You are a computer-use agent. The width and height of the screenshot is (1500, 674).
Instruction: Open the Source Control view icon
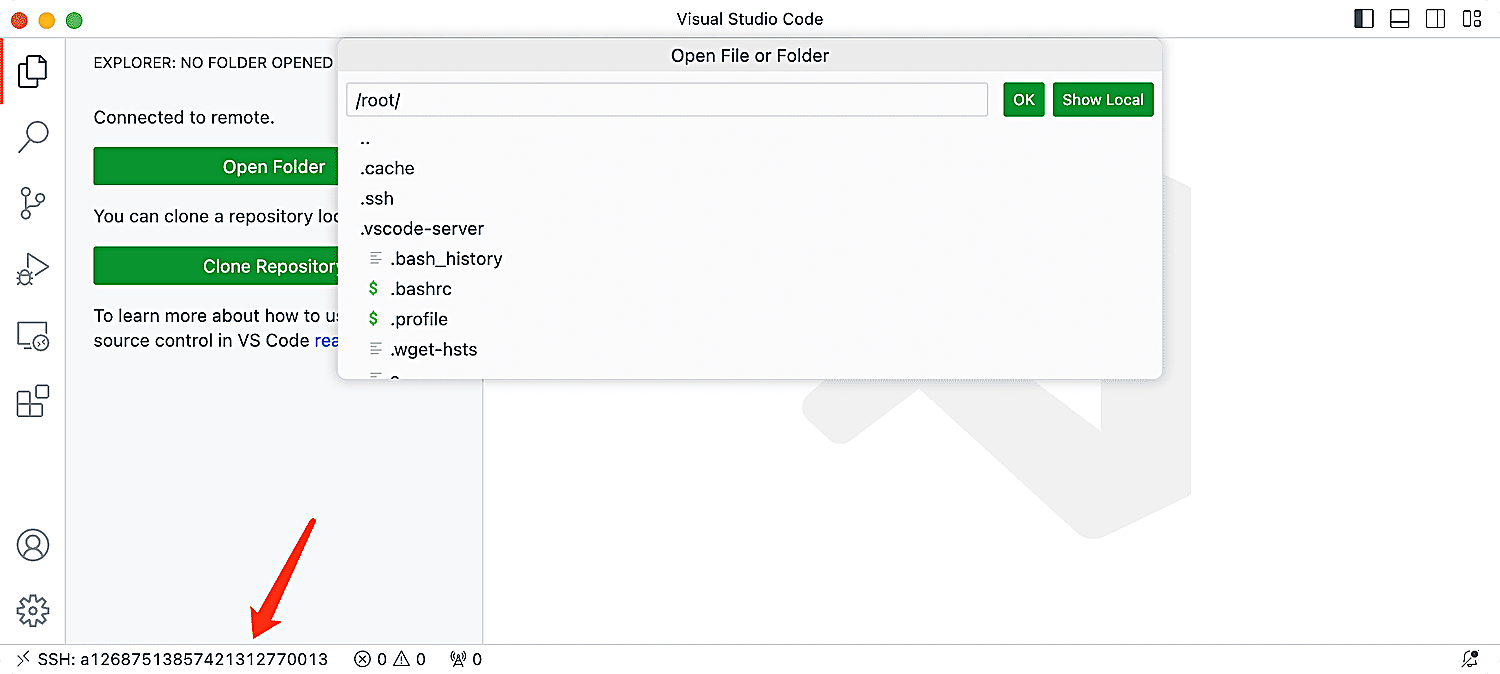point(33,203)
